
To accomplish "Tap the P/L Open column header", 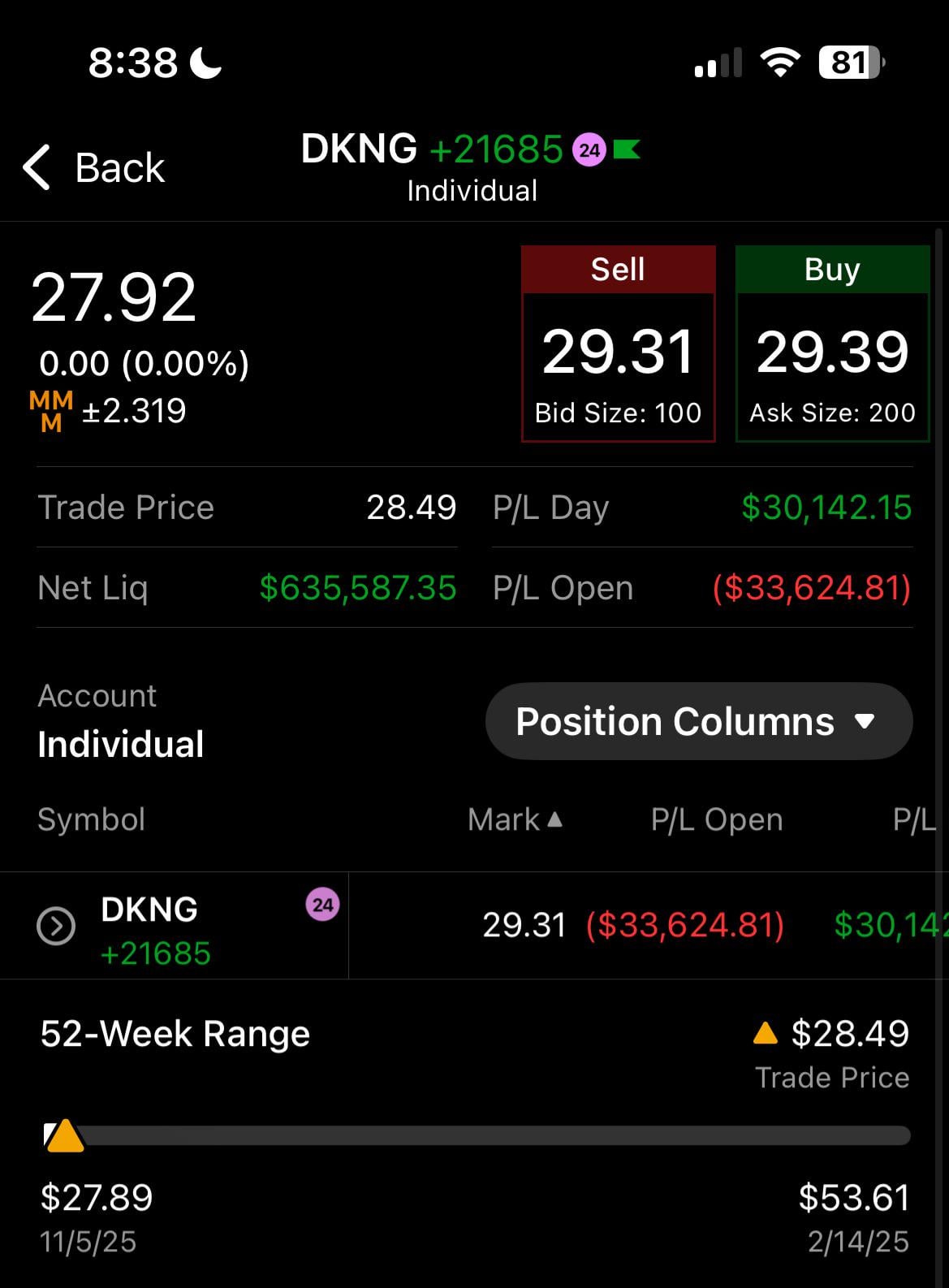I will (x=716, y=819).
